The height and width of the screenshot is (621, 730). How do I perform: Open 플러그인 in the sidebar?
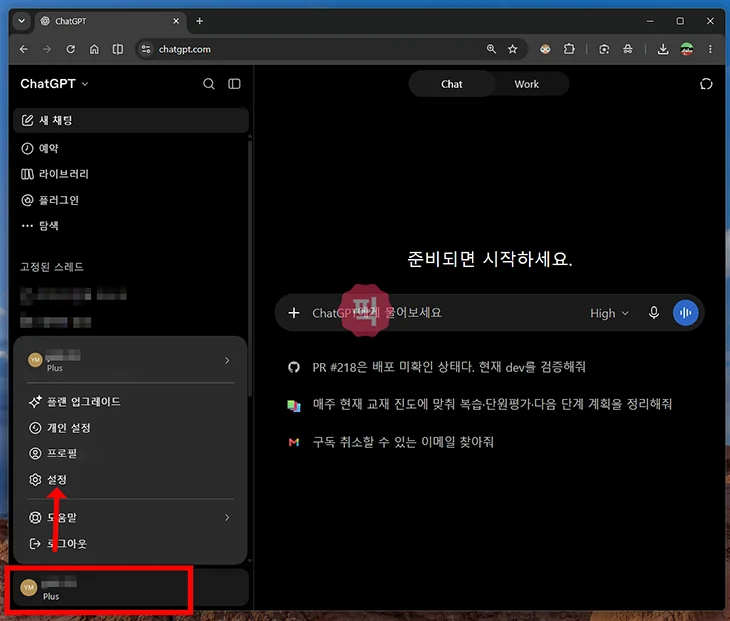point(50,200)
